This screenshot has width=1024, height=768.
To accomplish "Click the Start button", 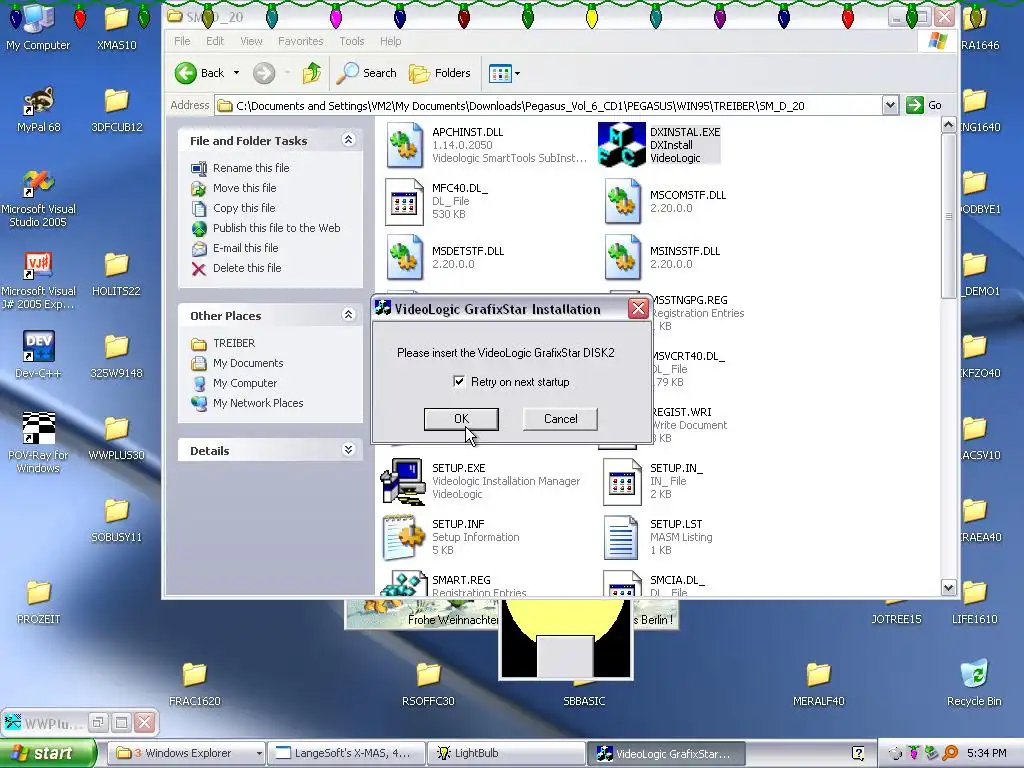I will (46, 753).
